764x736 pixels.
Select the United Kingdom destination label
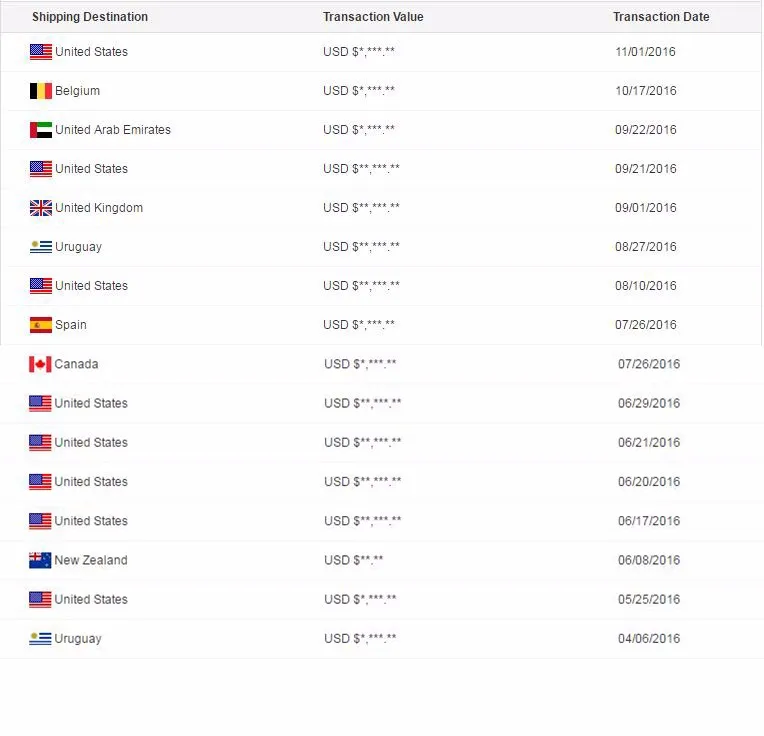pyautogui.click(x=99, y=208)
